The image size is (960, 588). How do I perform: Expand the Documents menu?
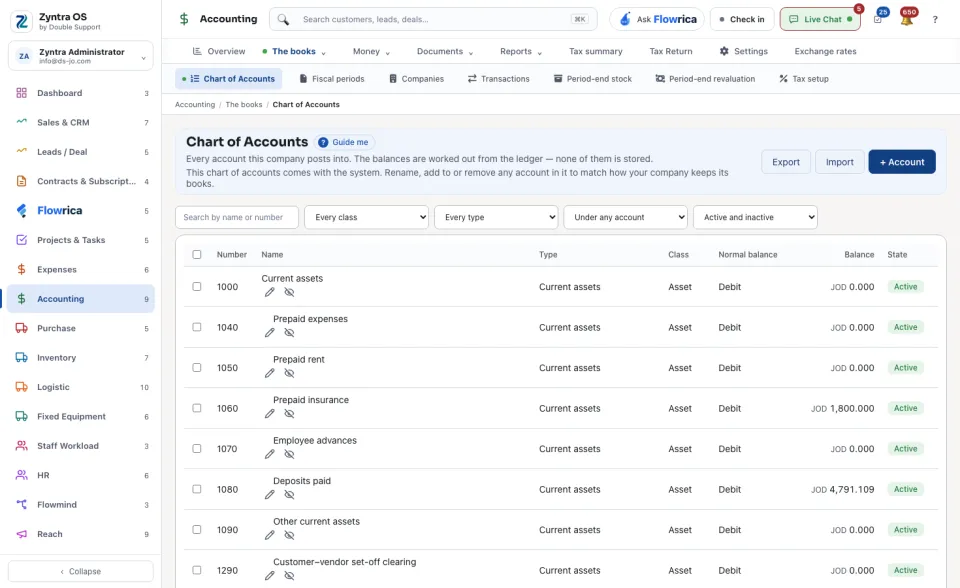point(445,51)
